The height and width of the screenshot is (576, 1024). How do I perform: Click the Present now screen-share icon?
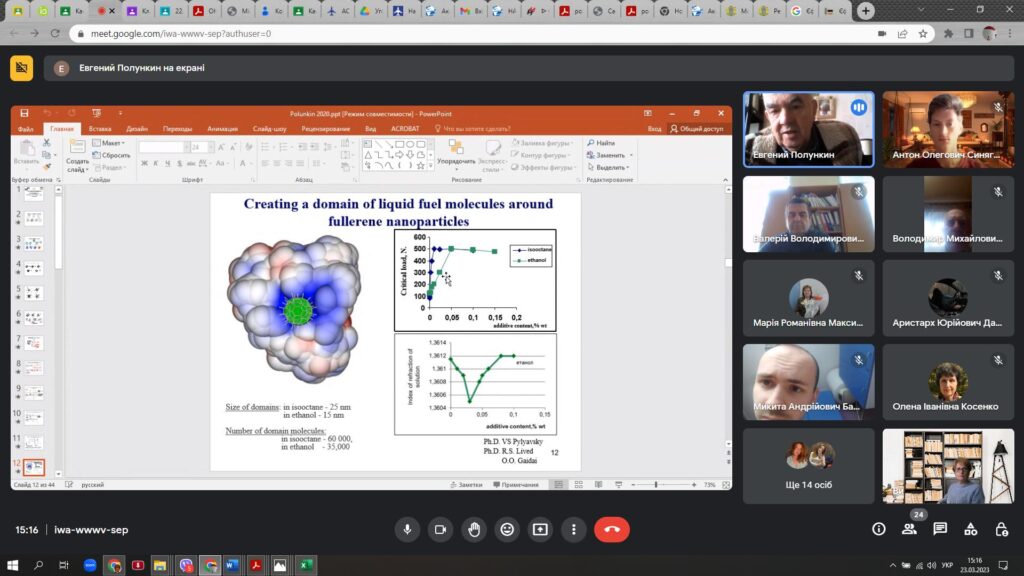541,529
